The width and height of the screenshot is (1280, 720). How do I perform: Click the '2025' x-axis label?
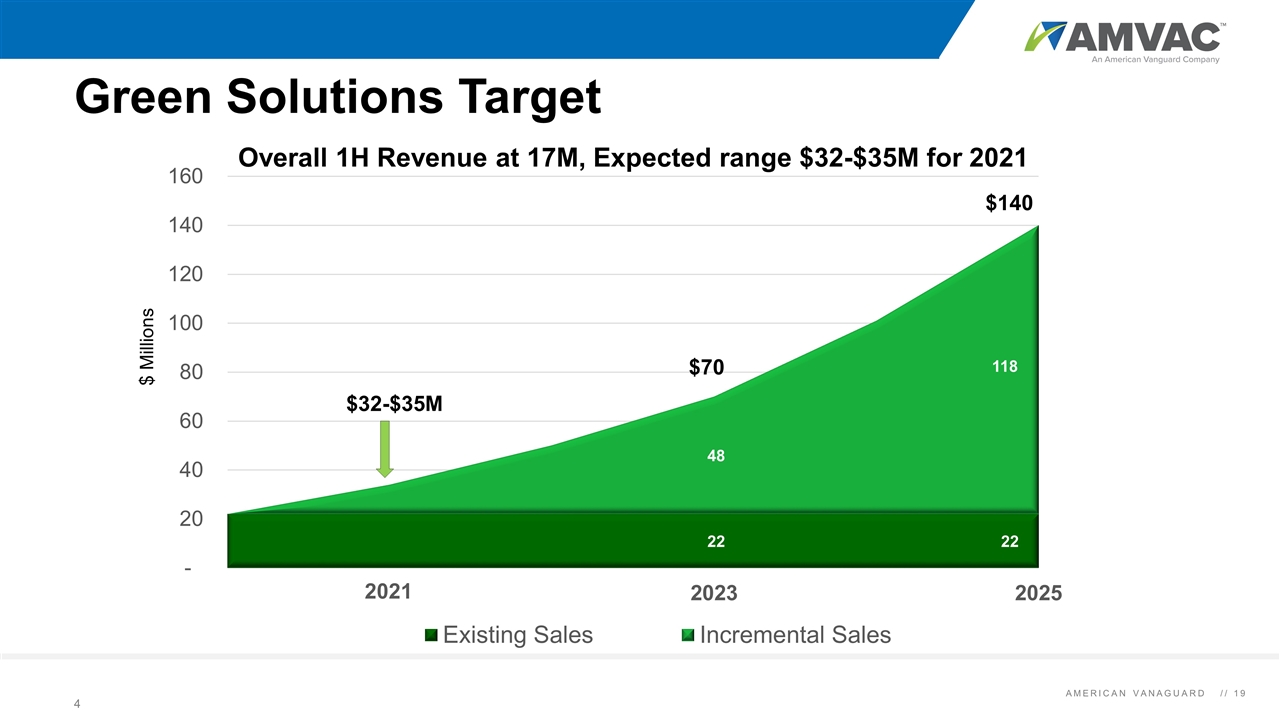[x=1039, y=594]
